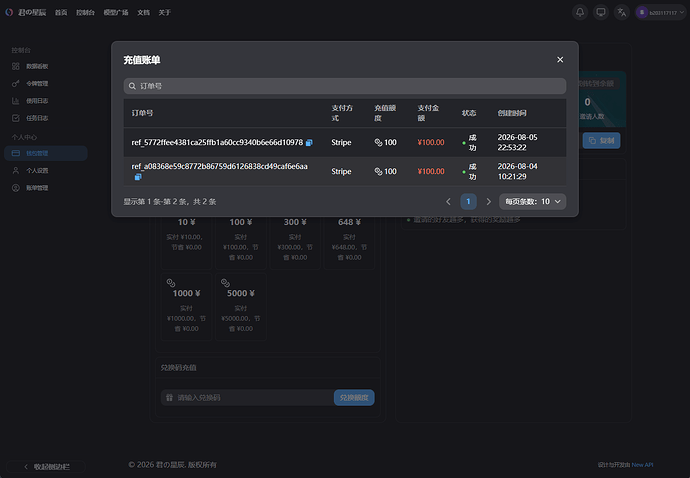Click the checklist icon for 任务日志
This screenshot has height=478, width=690.
(16, 118)
